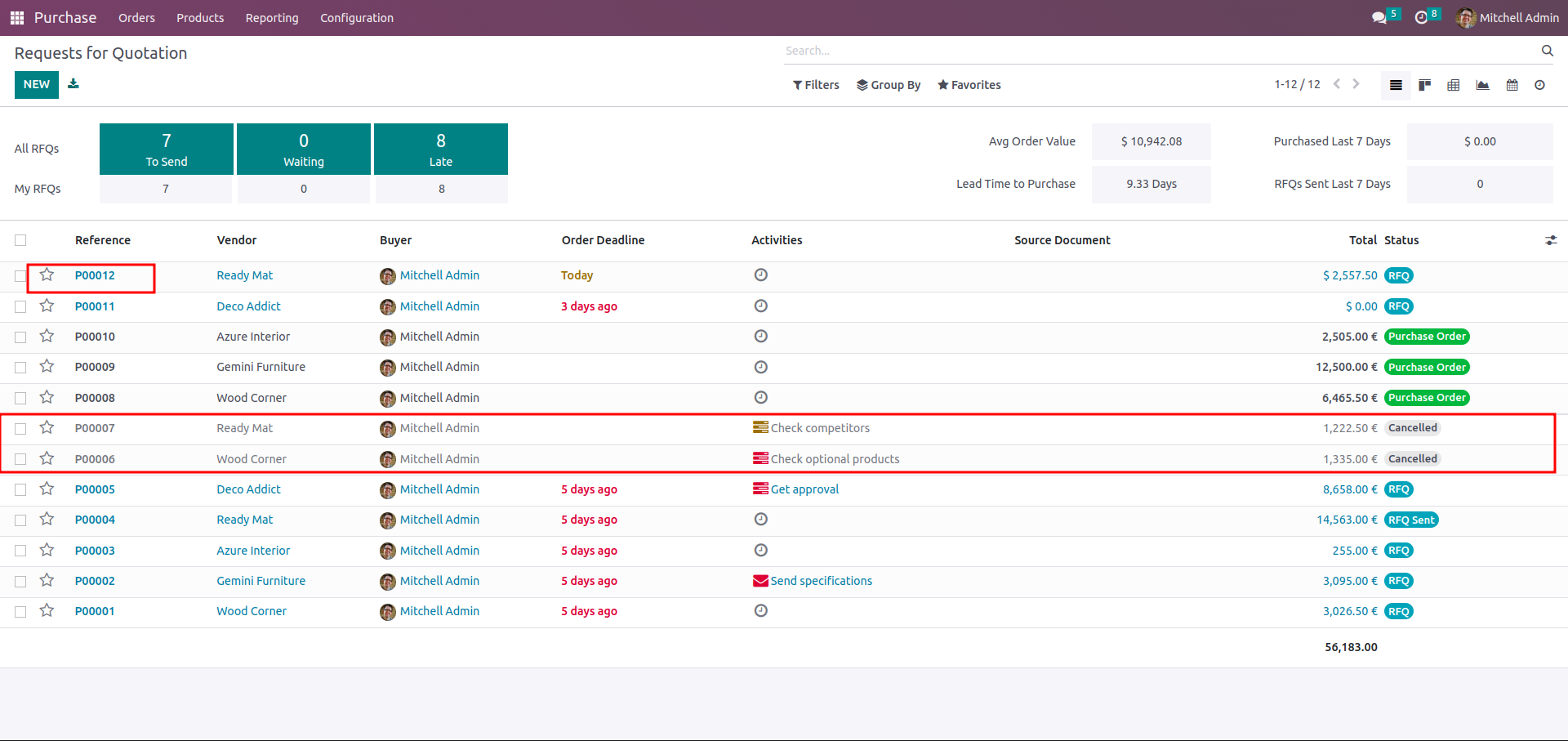Star the P00012 quotation as favorite

point(47,275)
